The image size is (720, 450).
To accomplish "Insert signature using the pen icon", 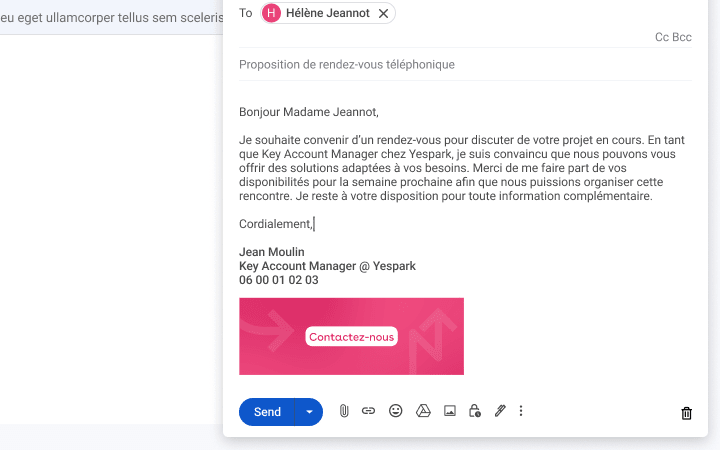I will point(500,411).
